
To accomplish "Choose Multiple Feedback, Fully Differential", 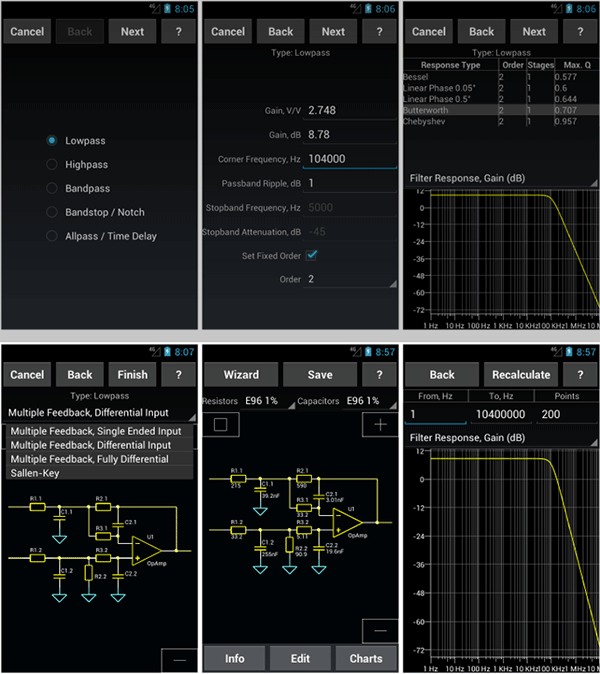I will coord(99,459).
